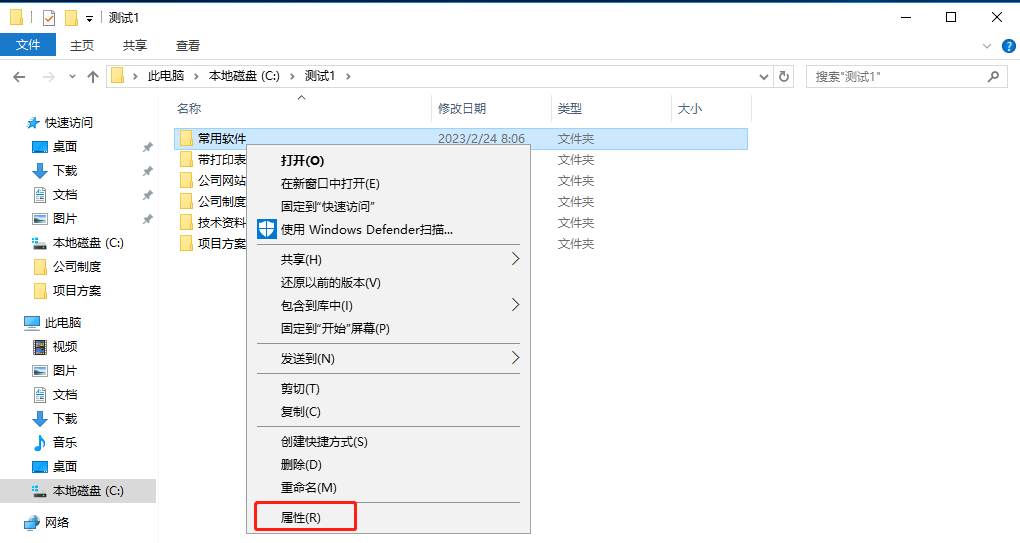Open 网络 in the navigation pane

tap(57, 522)
